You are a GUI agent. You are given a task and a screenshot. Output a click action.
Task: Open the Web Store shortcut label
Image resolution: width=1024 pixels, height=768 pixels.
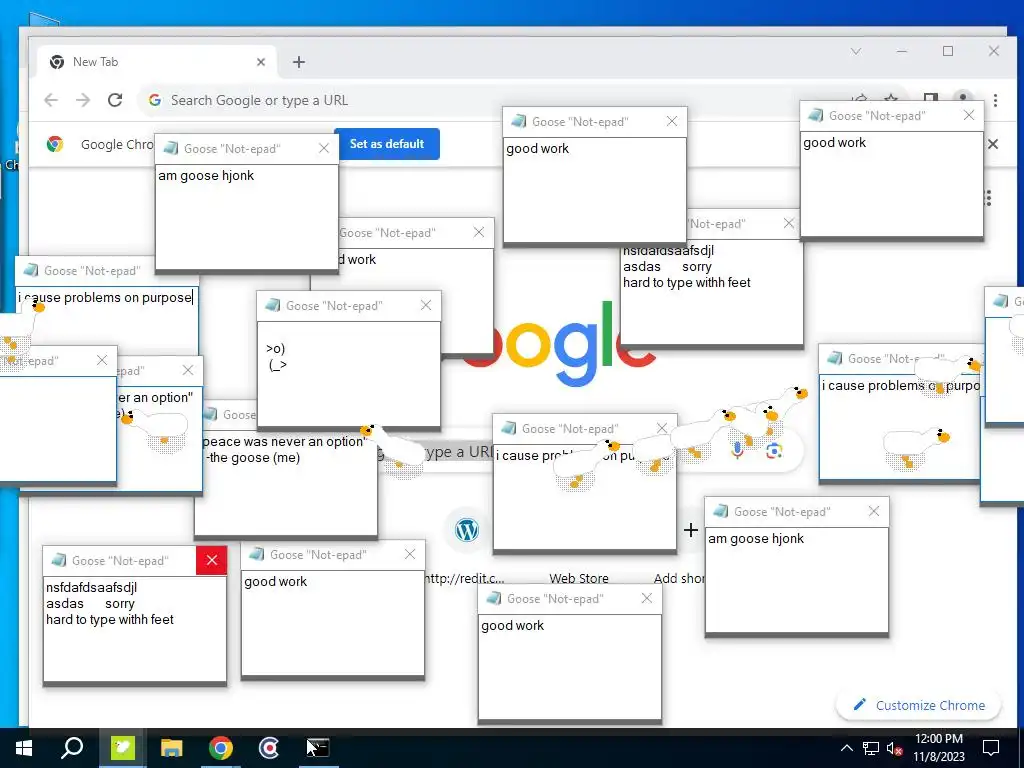coord(579,578)
